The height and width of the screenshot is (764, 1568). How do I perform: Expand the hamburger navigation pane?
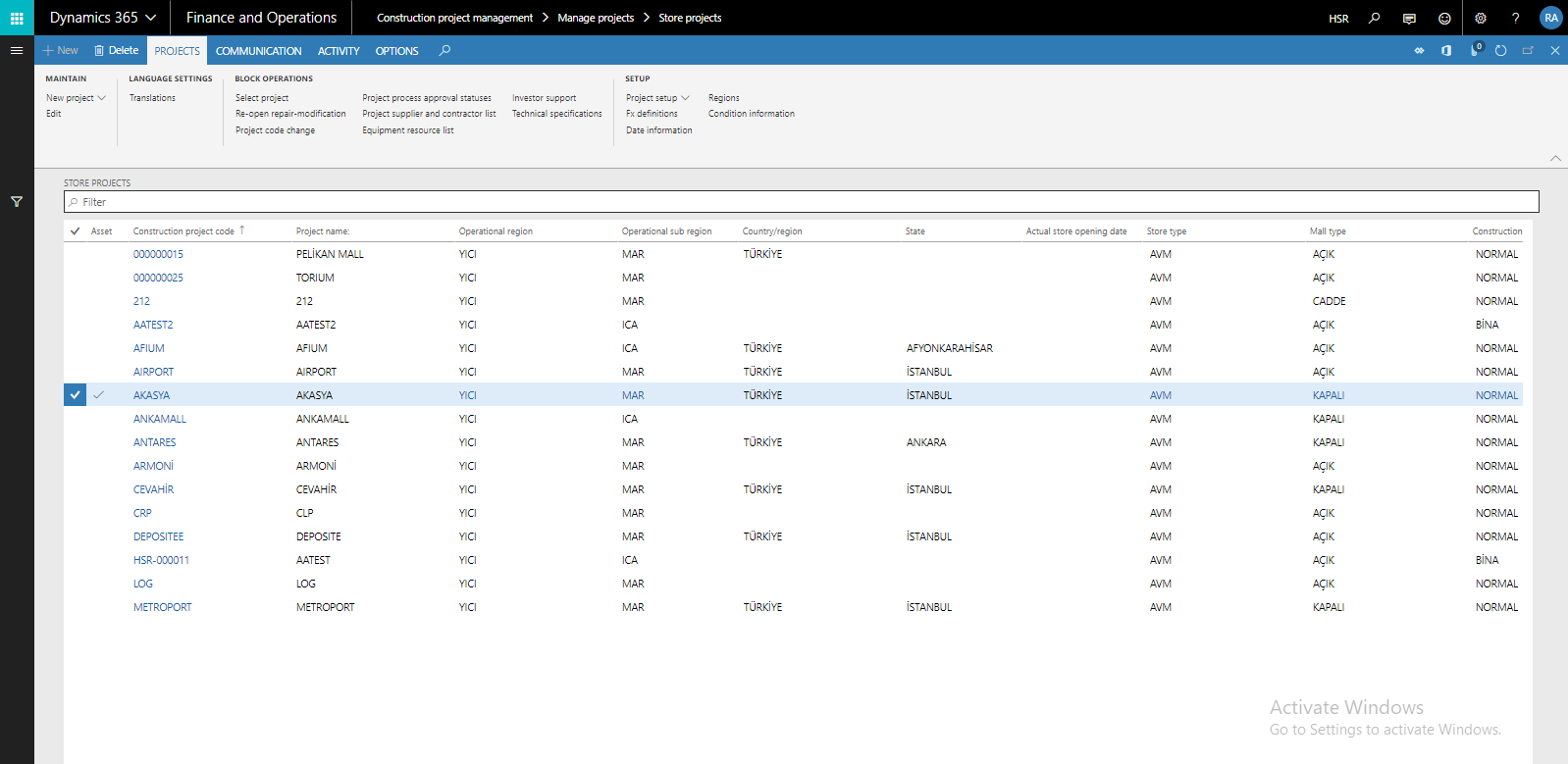click(x=17, y=50)
